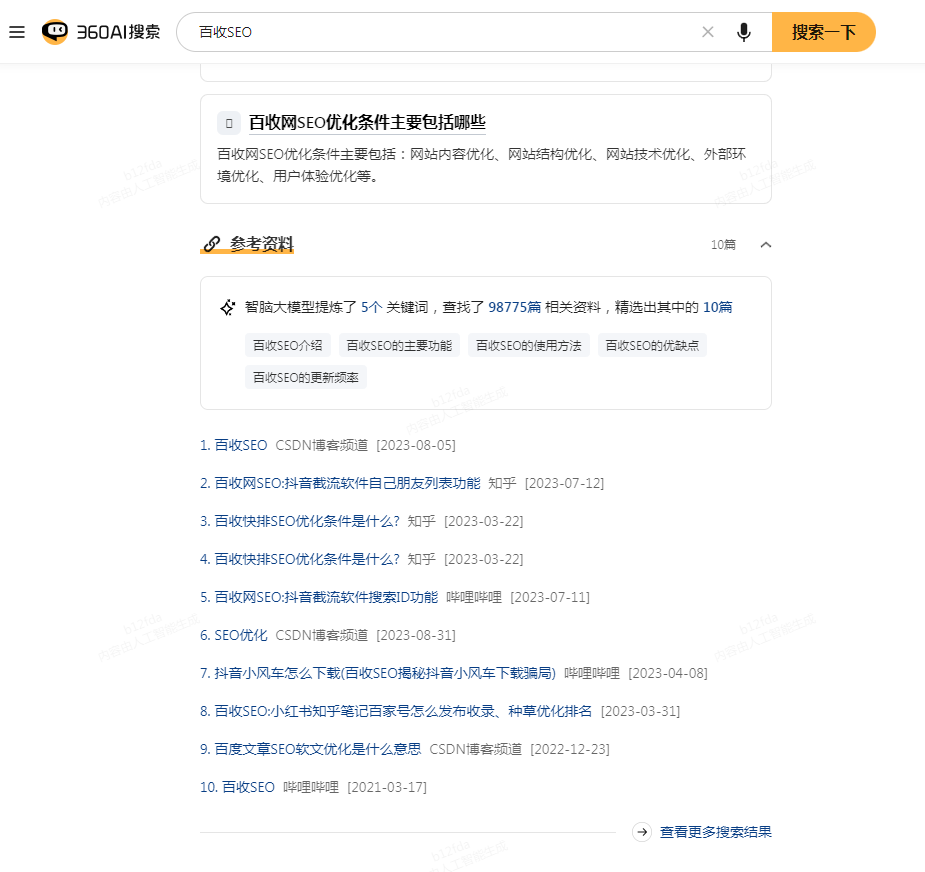Click the link icon next to 参考资料
The width and height of the screenshot is (925, 872).
[212, 244]
